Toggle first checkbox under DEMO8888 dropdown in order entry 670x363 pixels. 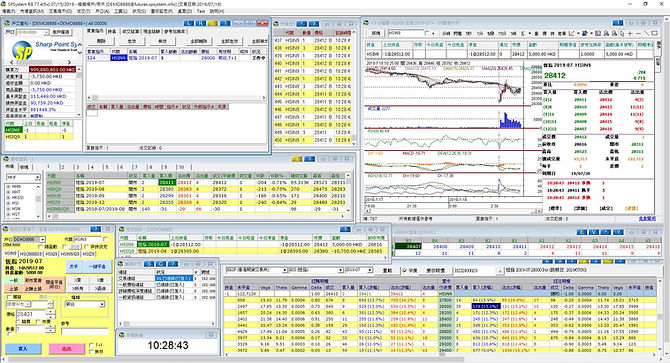tap(41, 246)
